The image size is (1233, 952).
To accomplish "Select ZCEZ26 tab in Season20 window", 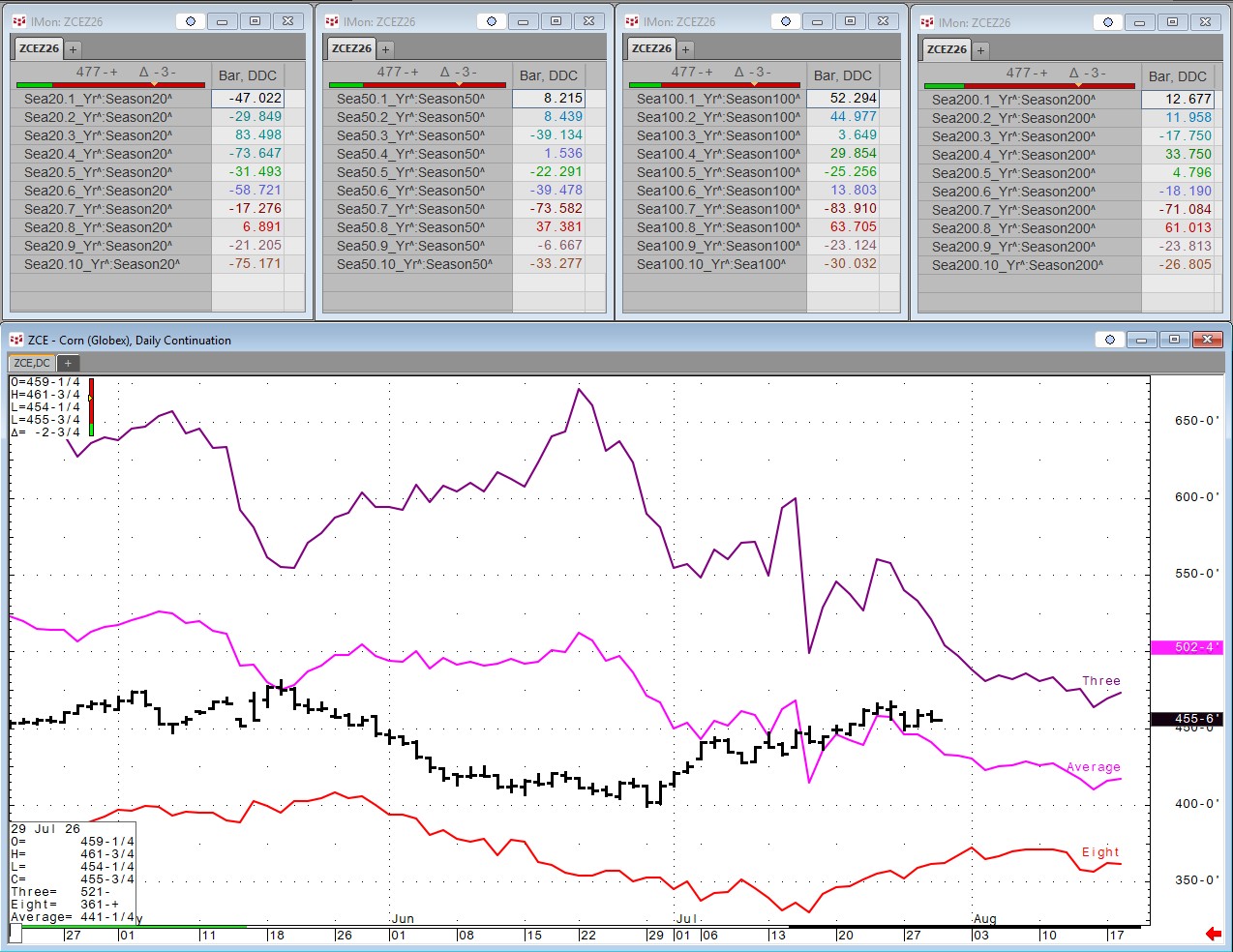I will (x=39, y=48).
